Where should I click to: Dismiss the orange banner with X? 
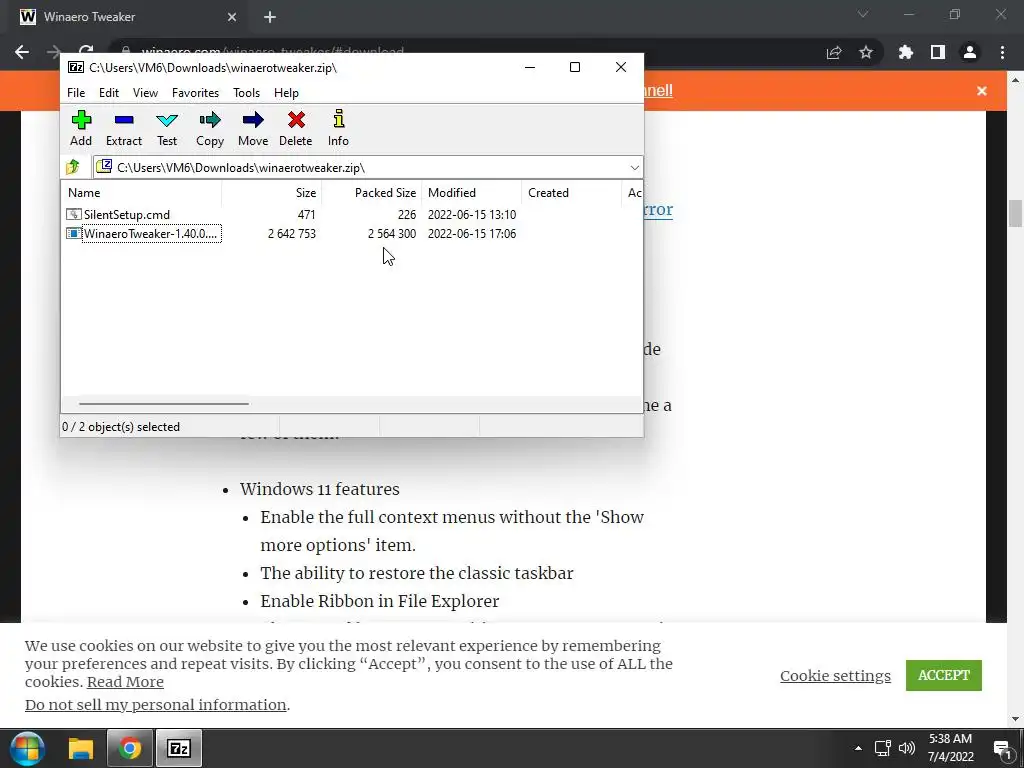tap(982, 91)
